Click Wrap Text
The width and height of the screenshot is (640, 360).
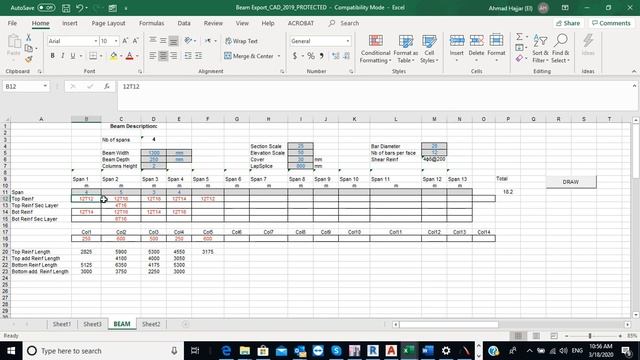point(242,41)
